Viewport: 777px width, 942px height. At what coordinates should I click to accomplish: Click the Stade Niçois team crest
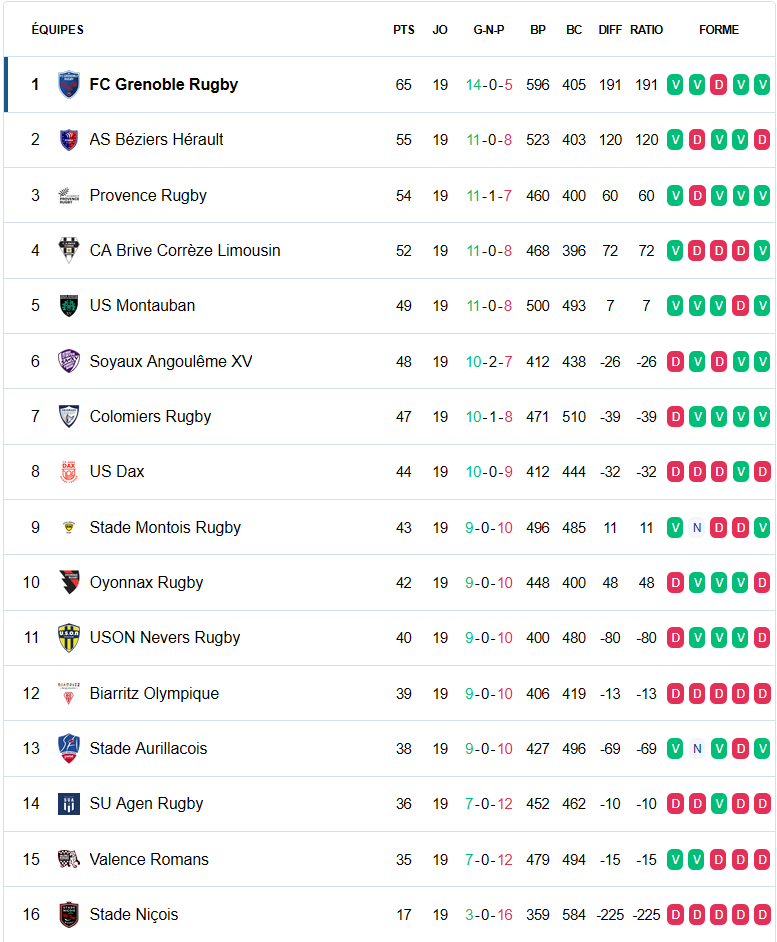[69, 914]
